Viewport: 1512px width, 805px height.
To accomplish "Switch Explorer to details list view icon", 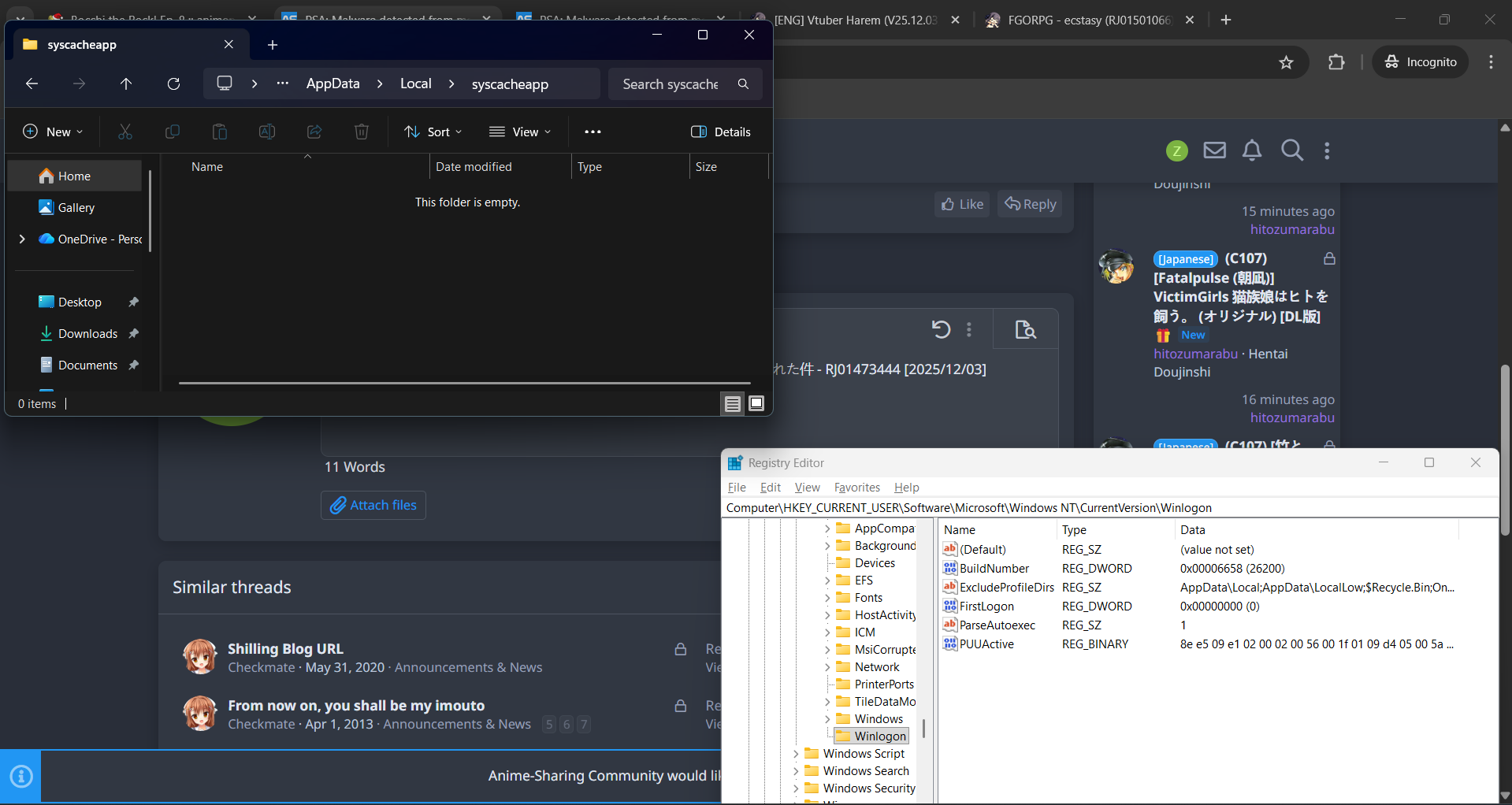I will coord(733,404).
